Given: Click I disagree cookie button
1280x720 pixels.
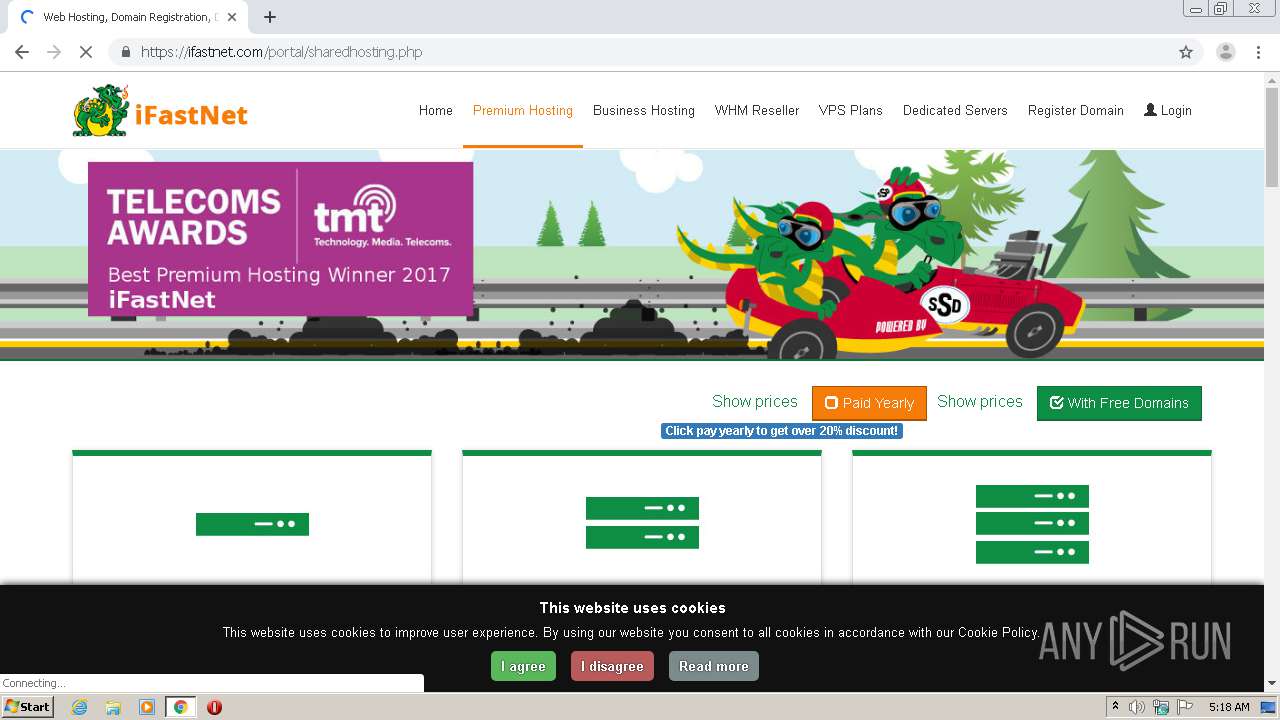Looking at the screenshot, I should tap(612, 666).
